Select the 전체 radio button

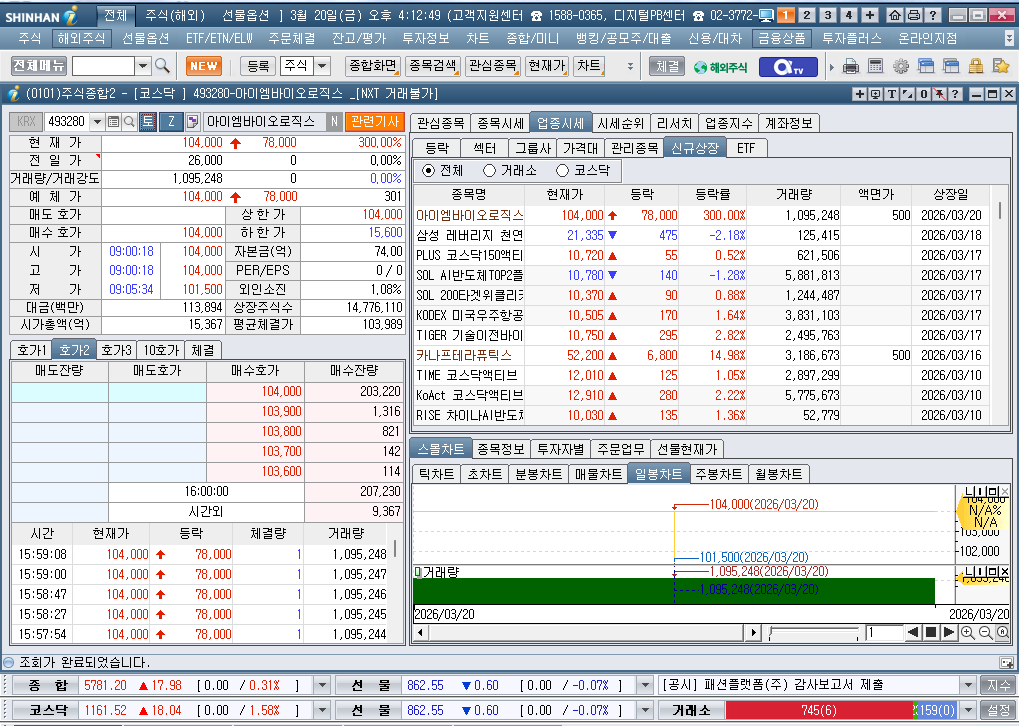coord(428,171)
